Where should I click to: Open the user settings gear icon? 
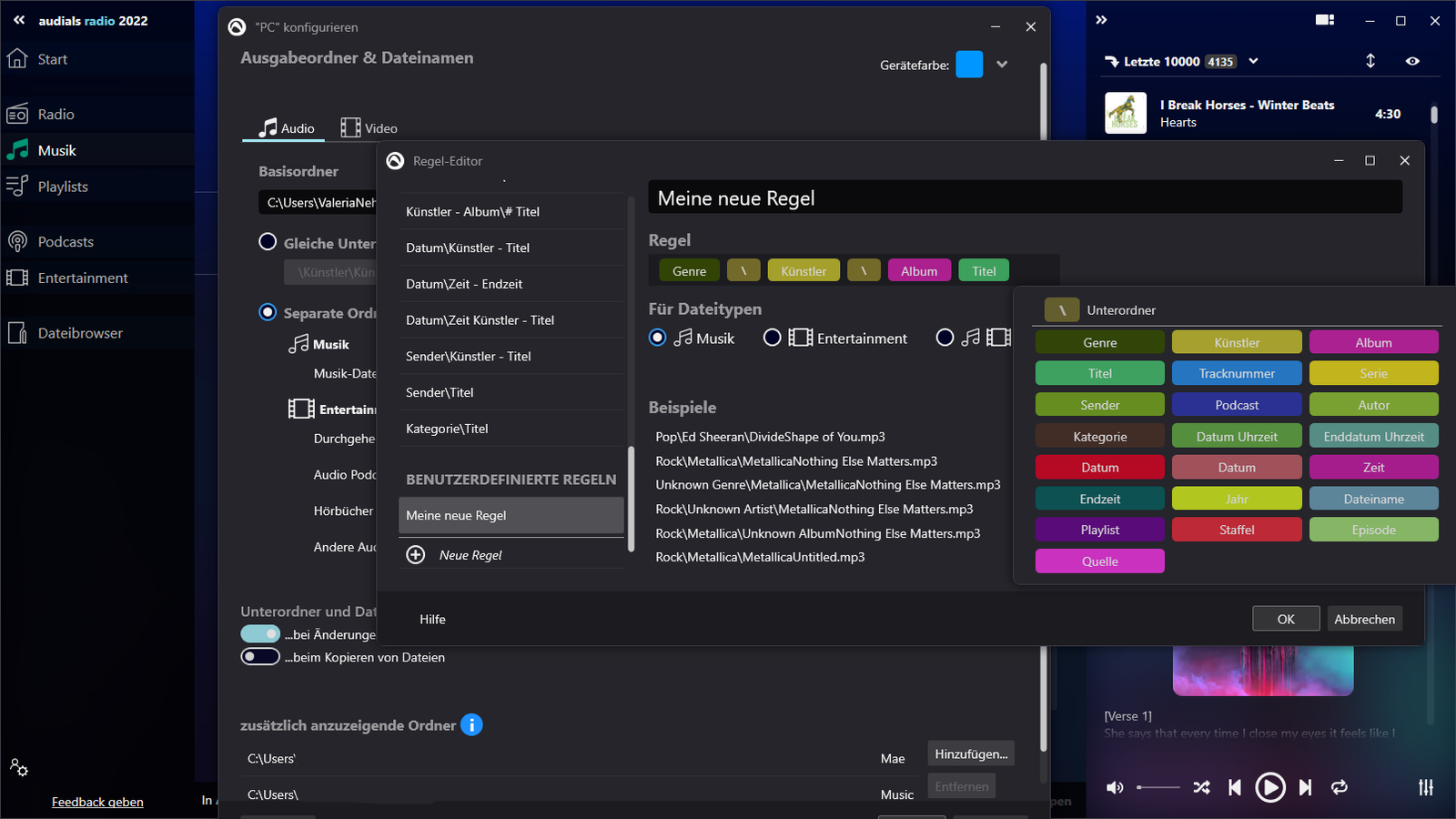click(x=19, y=767)
